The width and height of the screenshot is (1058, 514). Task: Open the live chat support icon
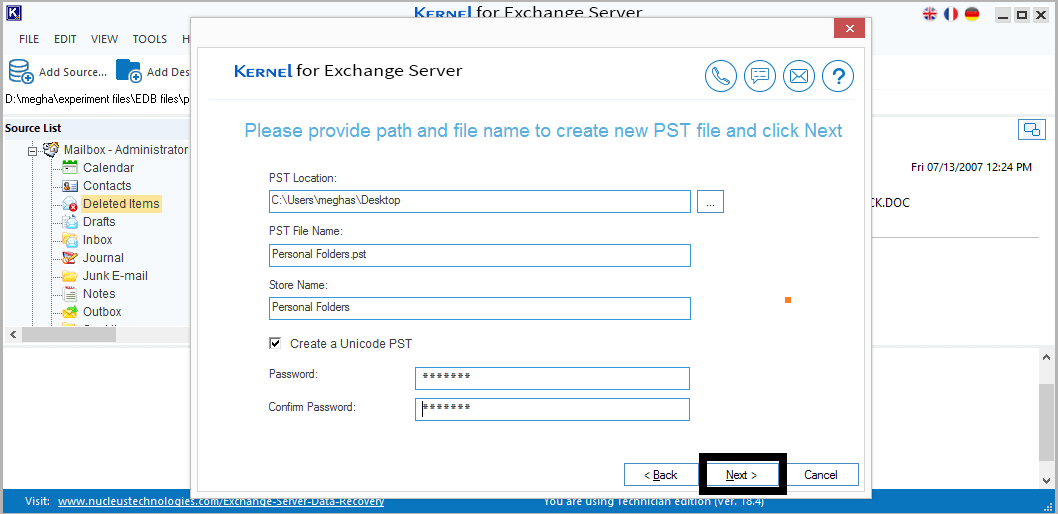pos(760,76)
